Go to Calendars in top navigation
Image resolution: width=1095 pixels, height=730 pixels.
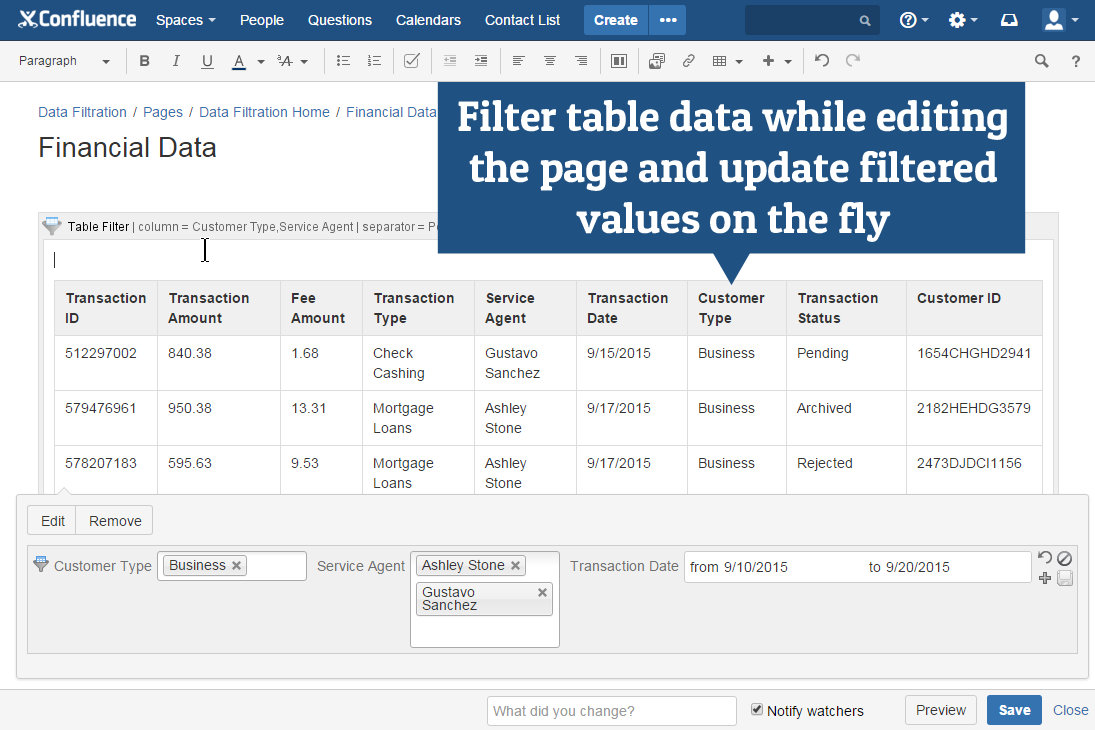point(428,20)
